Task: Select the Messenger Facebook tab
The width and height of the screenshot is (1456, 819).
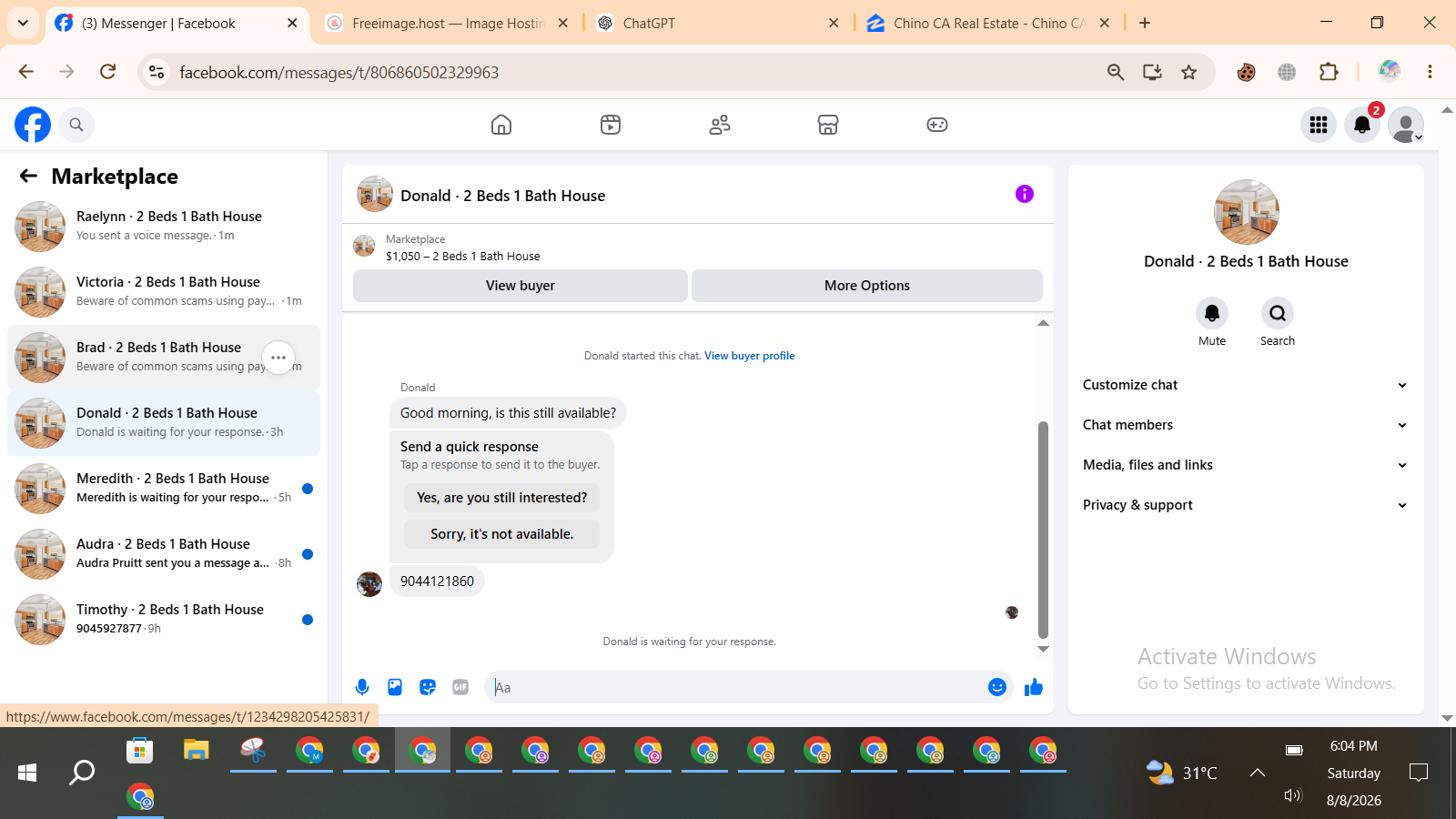Action: [x=177, y=24]
